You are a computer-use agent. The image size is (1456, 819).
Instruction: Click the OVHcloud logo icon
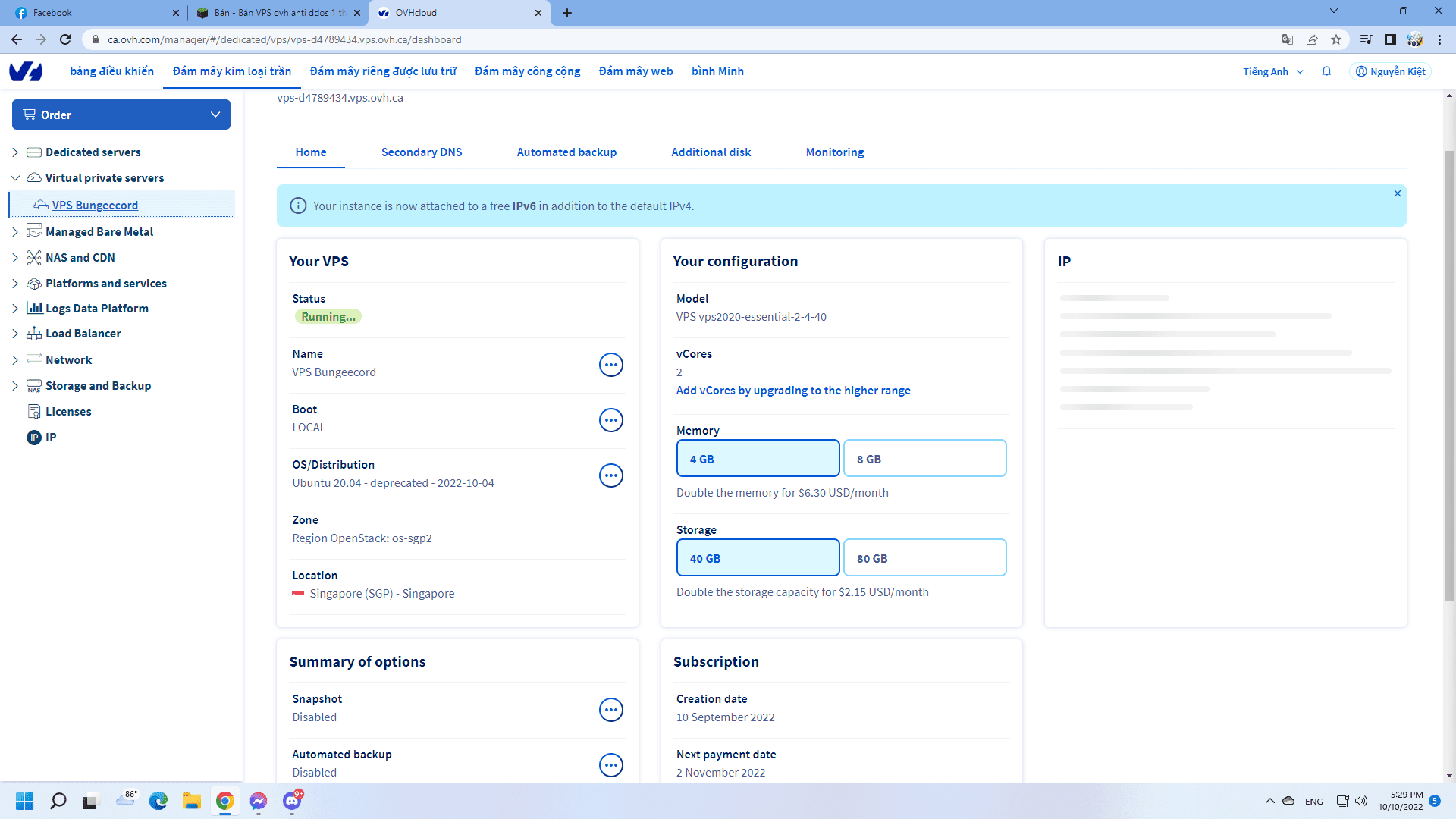pyautogui.click(x=26, y=71)
